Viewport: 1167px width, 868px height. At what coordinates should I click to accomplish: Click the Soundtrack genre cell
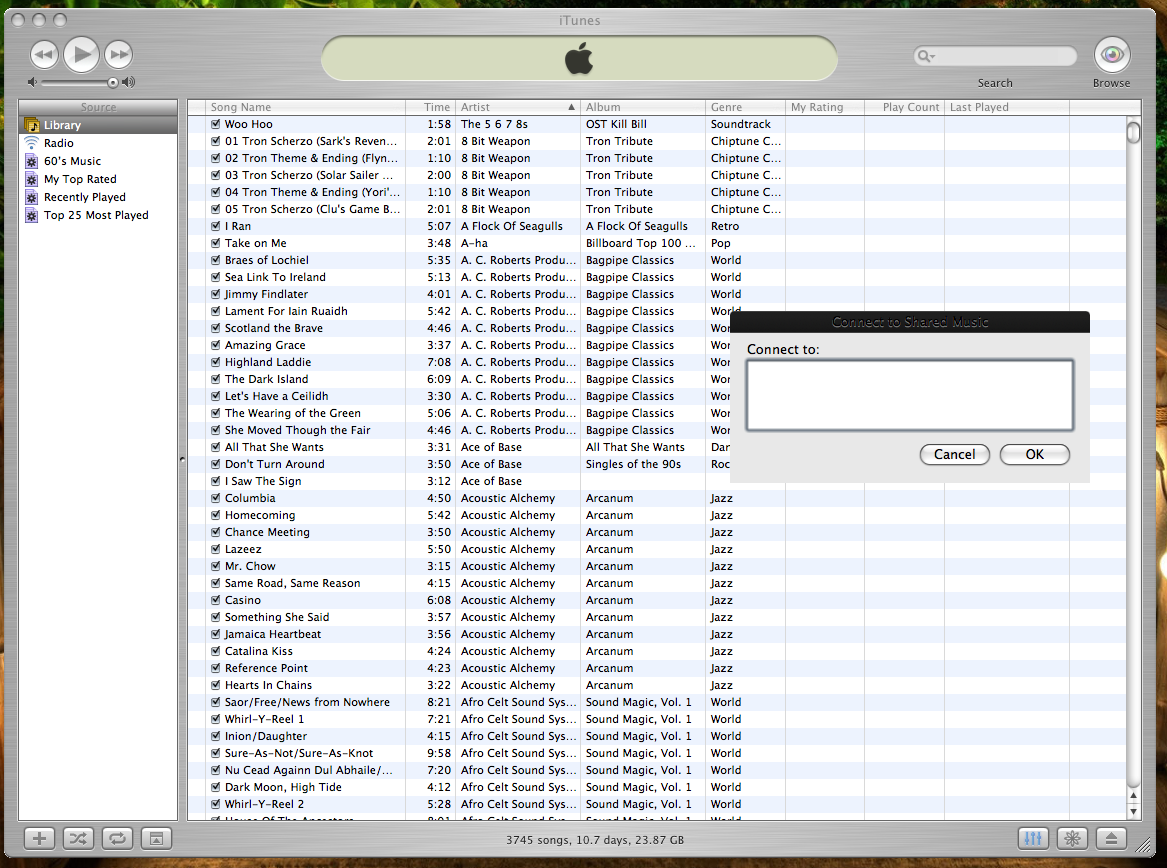point(741,124)
